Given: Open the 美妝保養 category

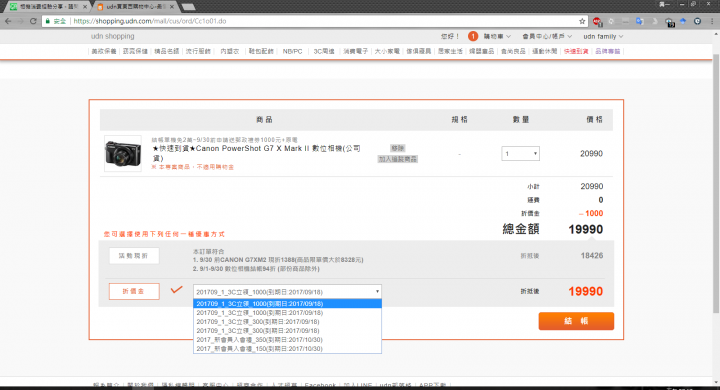Looking at the screenshot, I should coord(104,51).
